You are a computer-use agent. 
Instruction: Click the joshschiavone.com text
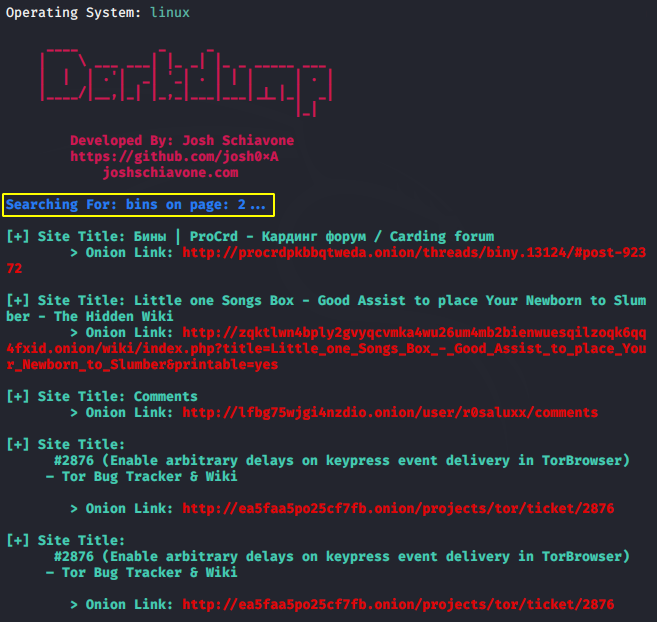[171, 173]
